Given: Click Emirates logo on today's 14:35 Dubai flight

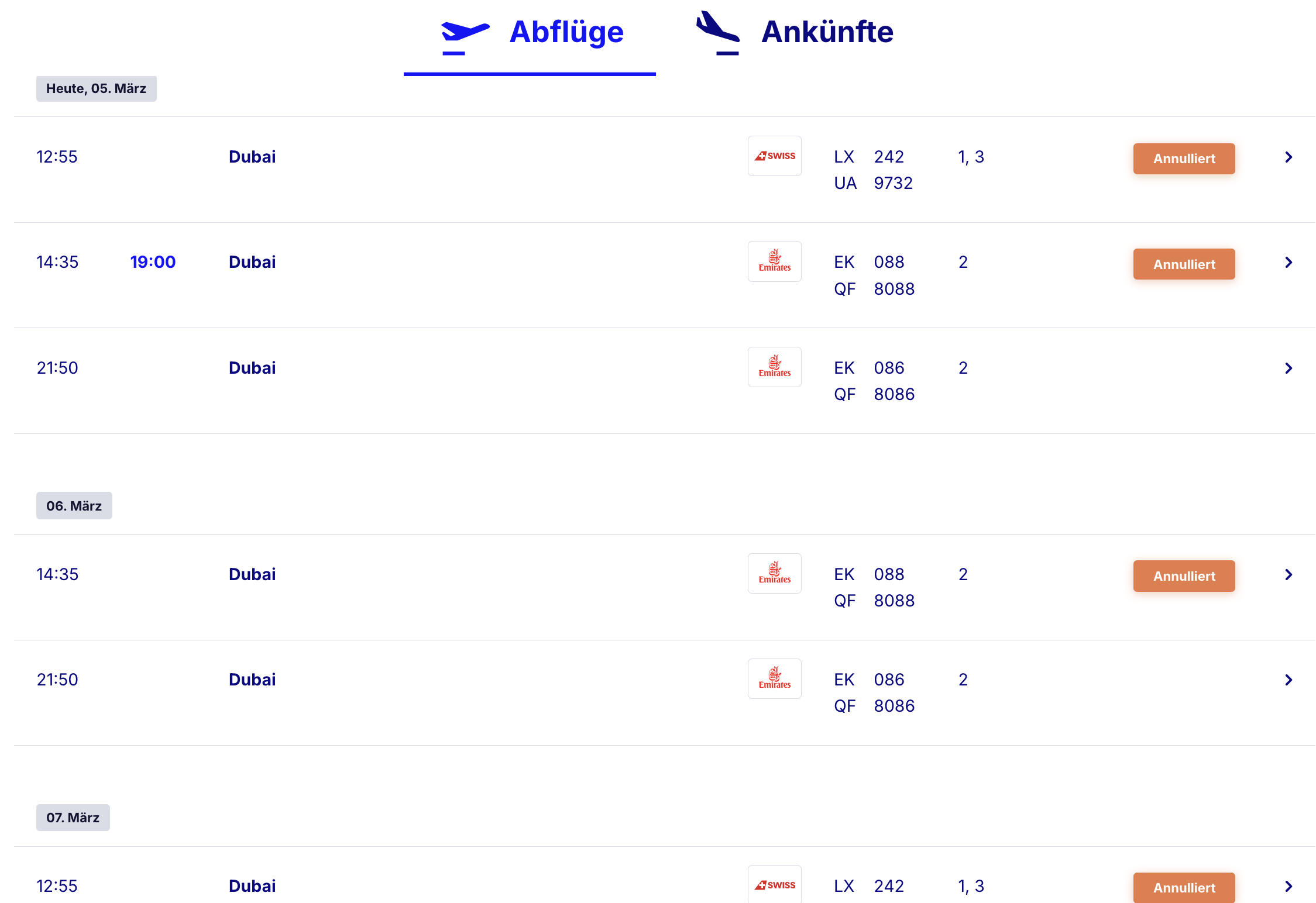Looking at the screenshot, I should [x=774, y=261].
